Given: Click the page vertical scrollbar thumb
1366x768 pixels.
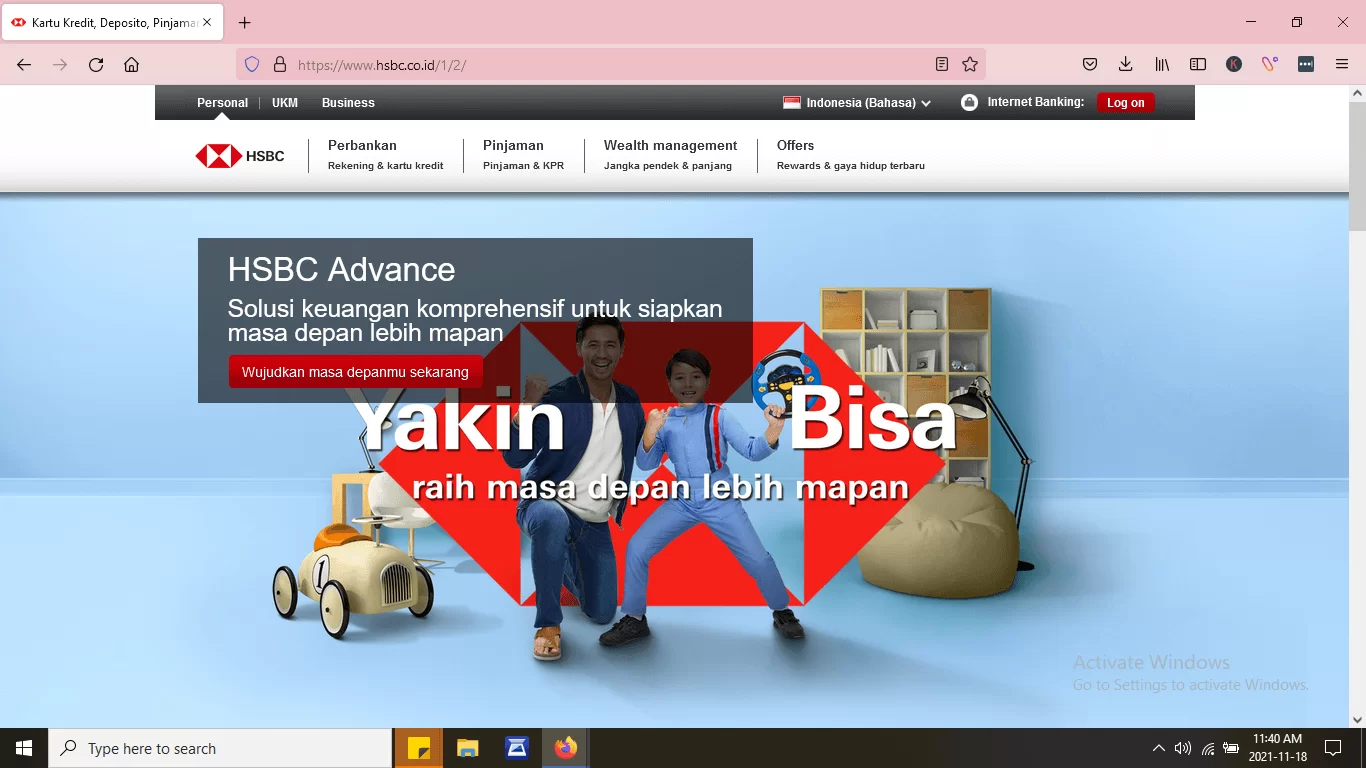Looking at the screenshot, I should pyautogui.click(x=1357, y=166).
